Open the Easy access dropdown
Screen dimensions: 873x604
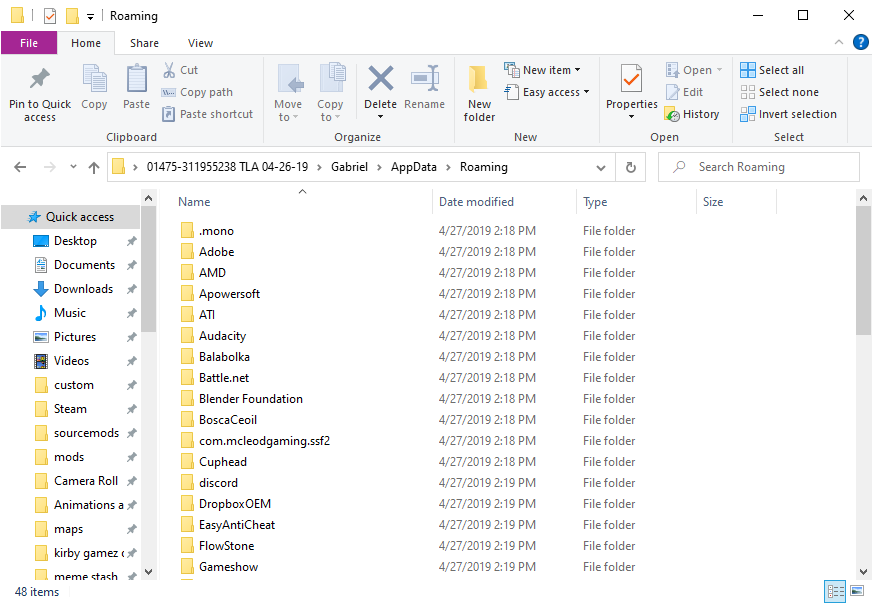tap(547, 92)
